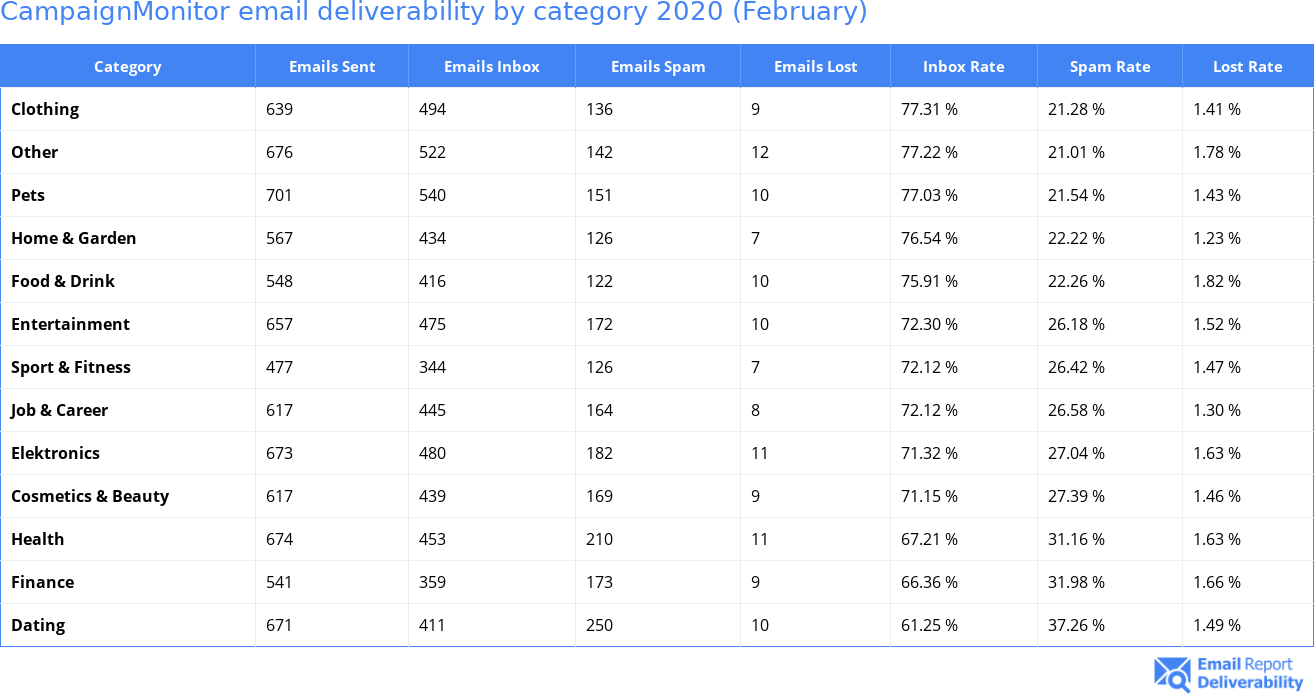1314x694 pixels.
Task: Click the Home & Garden row label
Action: click(x=73, y=238)
